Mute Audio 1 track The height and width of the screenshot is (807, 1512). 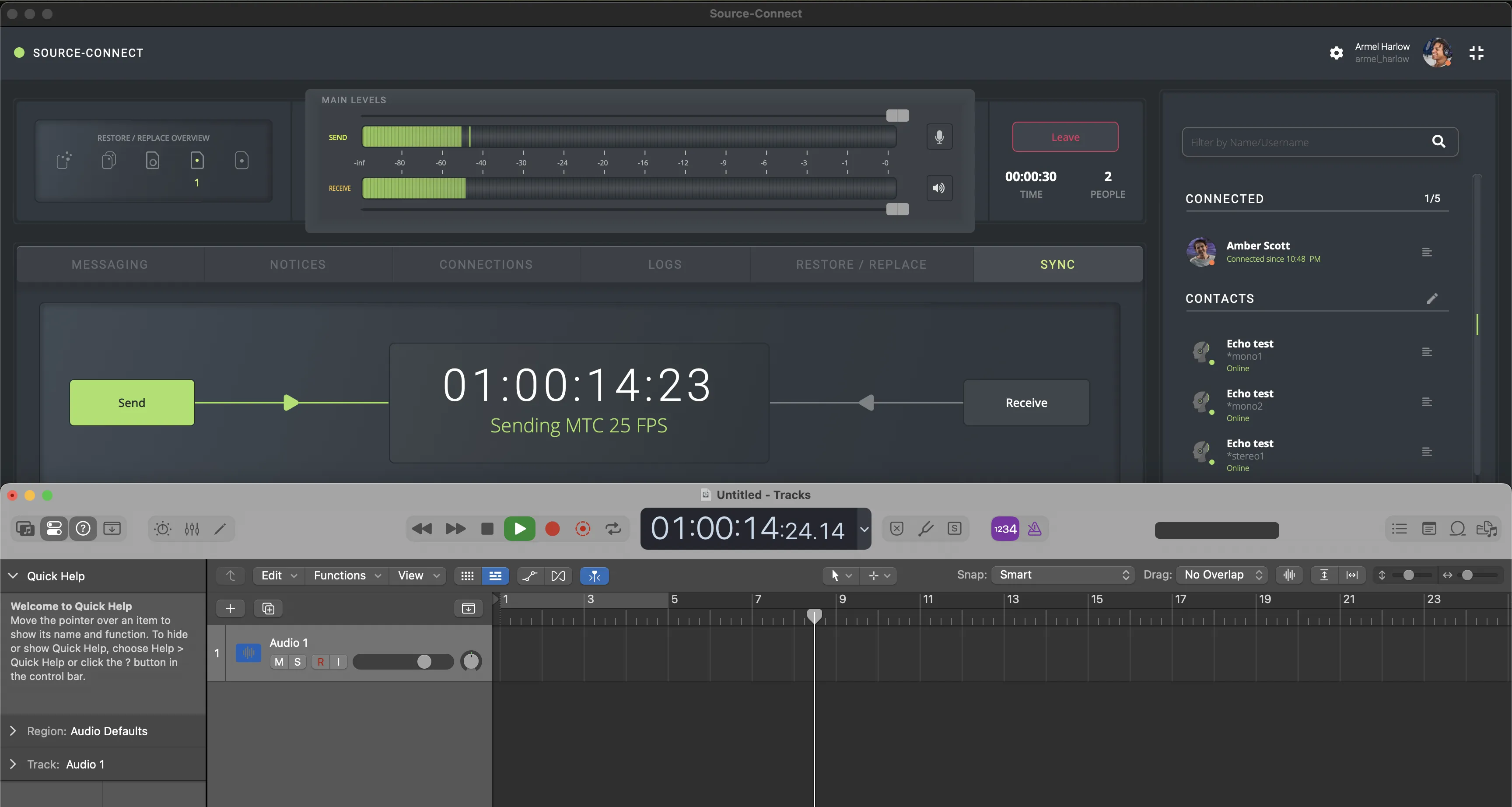(279, 662)
